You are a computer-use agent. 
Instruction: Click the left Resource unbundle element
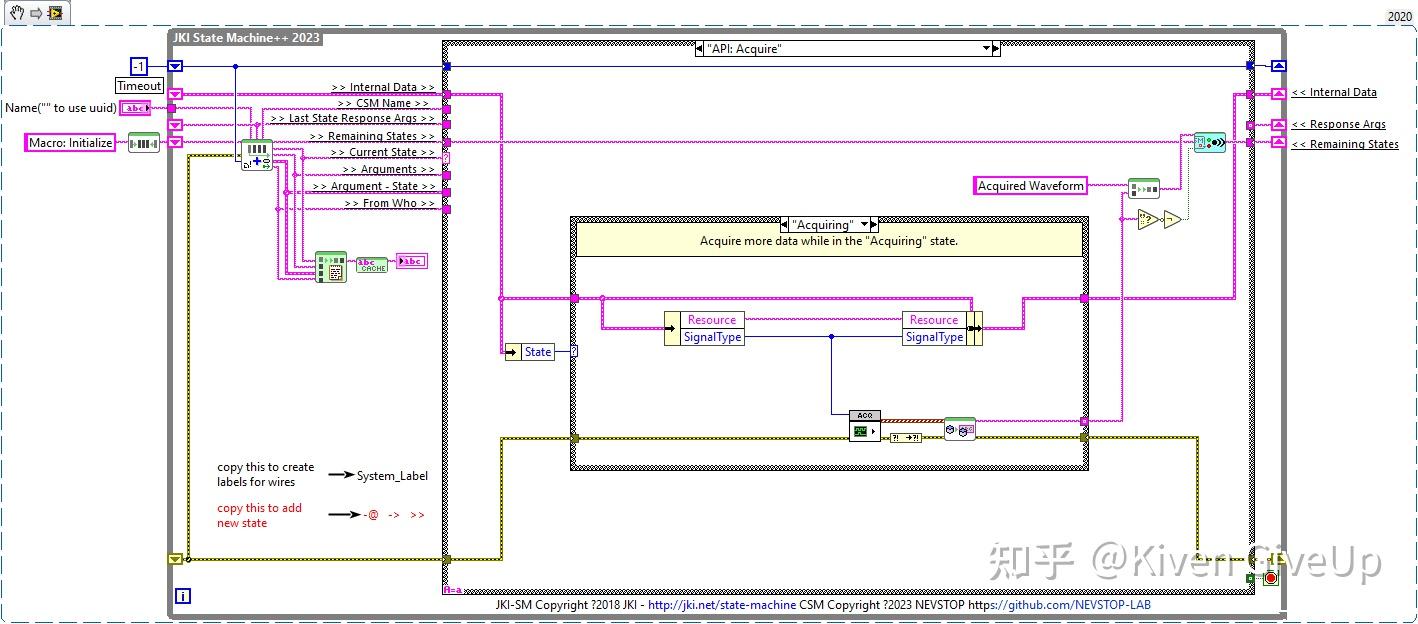click(x=712, y=320)
